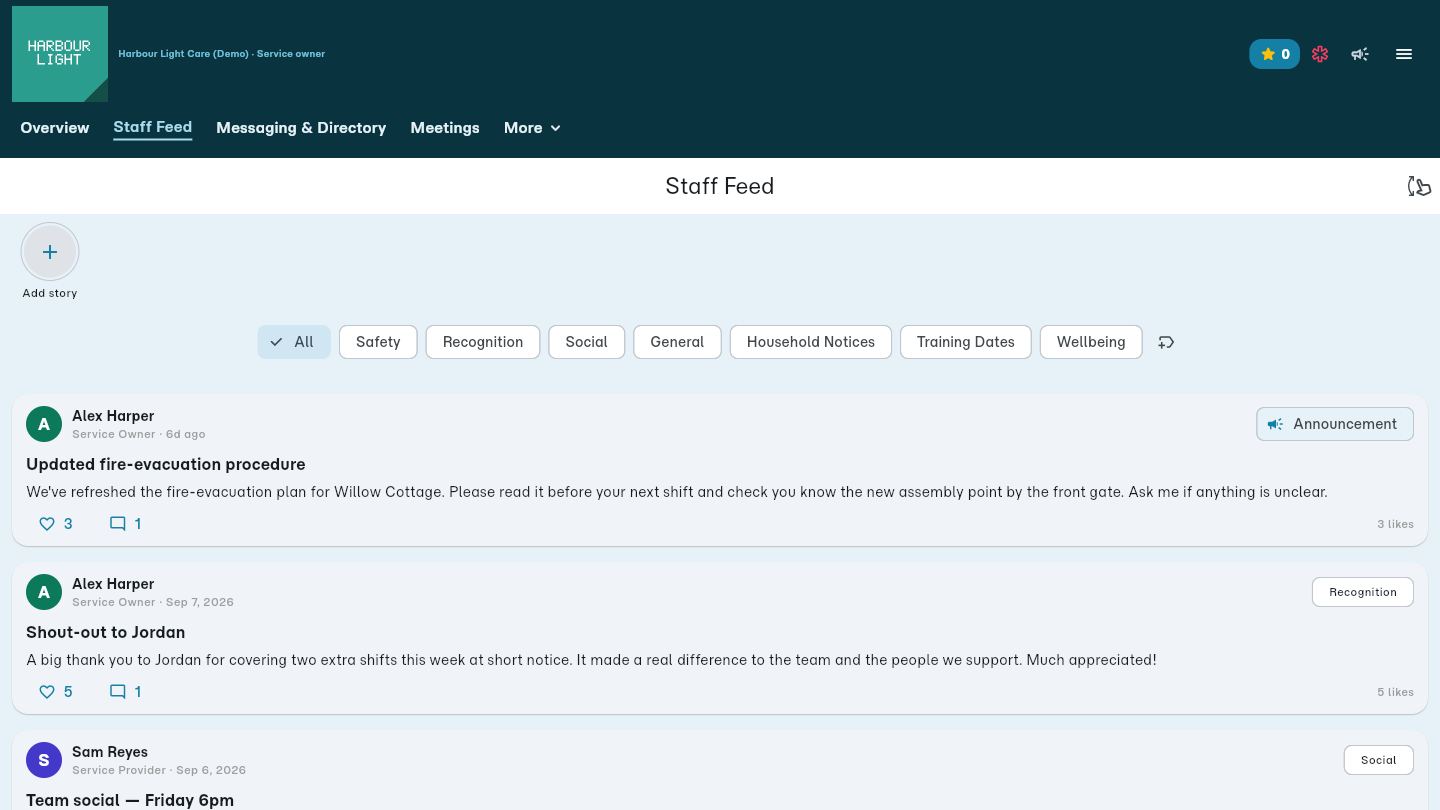Open the Meetings tab
The image size is (1440, 810).
point(445,128)
